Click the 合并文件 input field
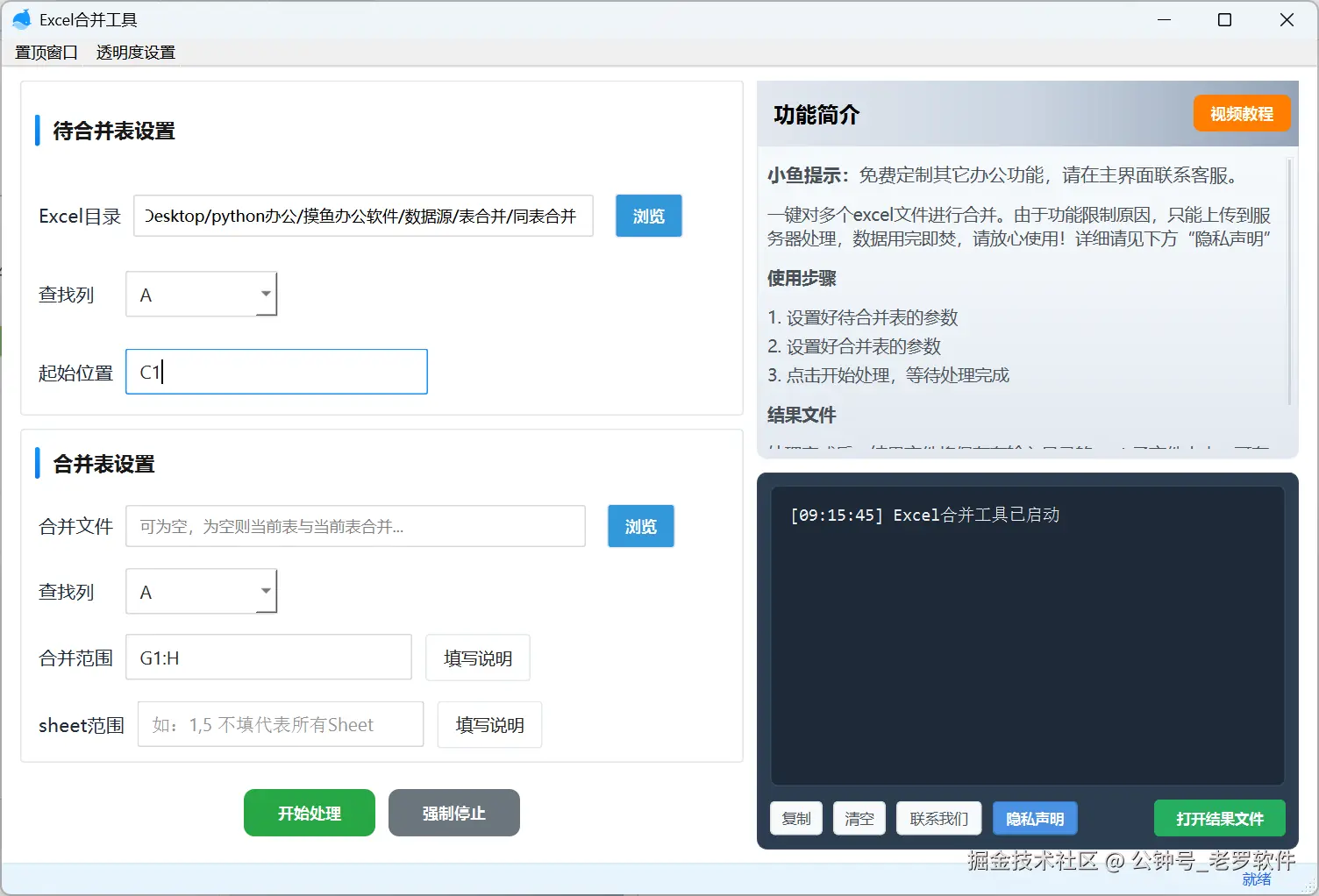The image size is (1319, 896). pos(356,526)
